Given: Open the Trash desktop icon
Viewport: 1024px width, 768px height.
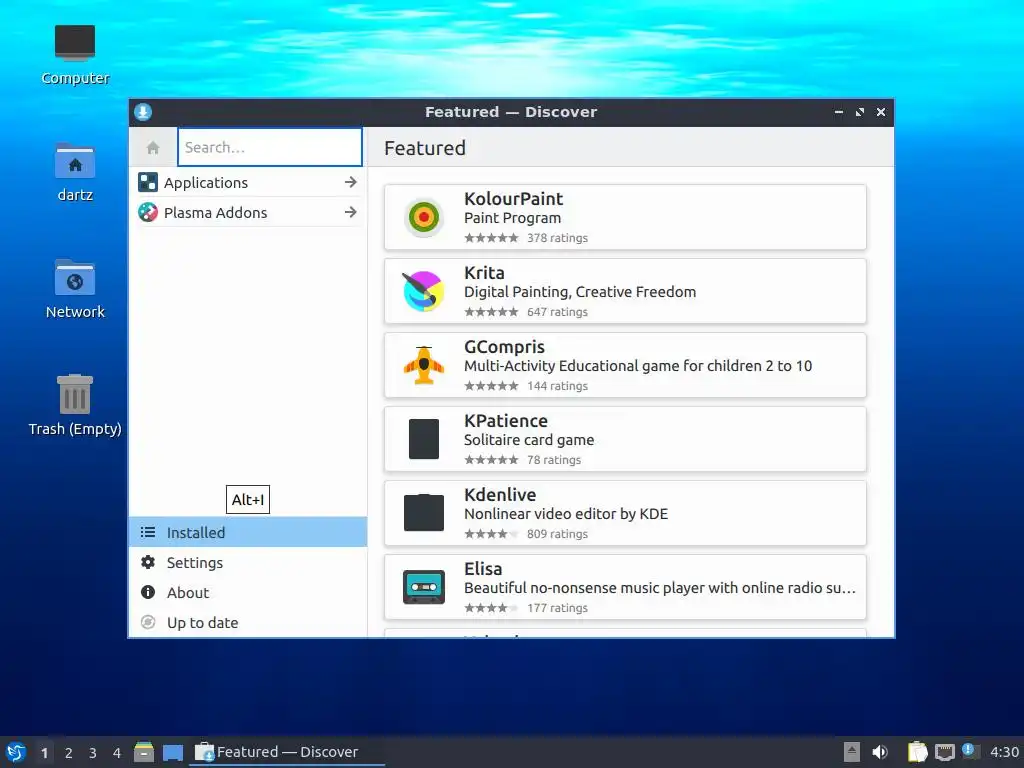Looking at the screenshot, I should coord(74,394).
